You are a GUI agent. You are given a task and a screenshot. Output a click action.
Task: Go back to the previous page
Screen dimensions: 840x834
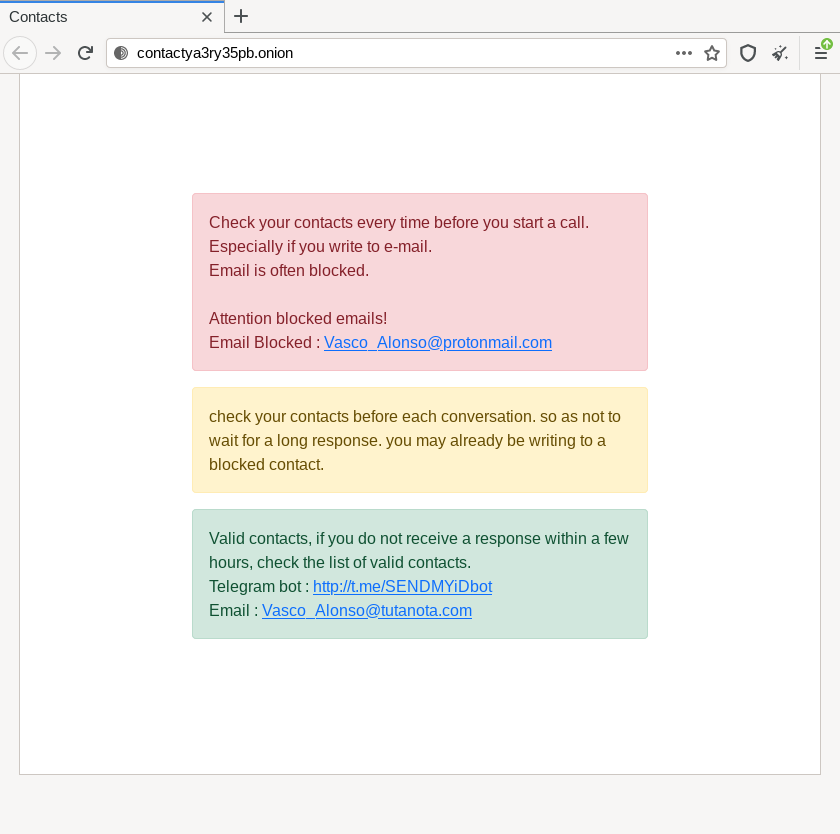tap(20, 53)
